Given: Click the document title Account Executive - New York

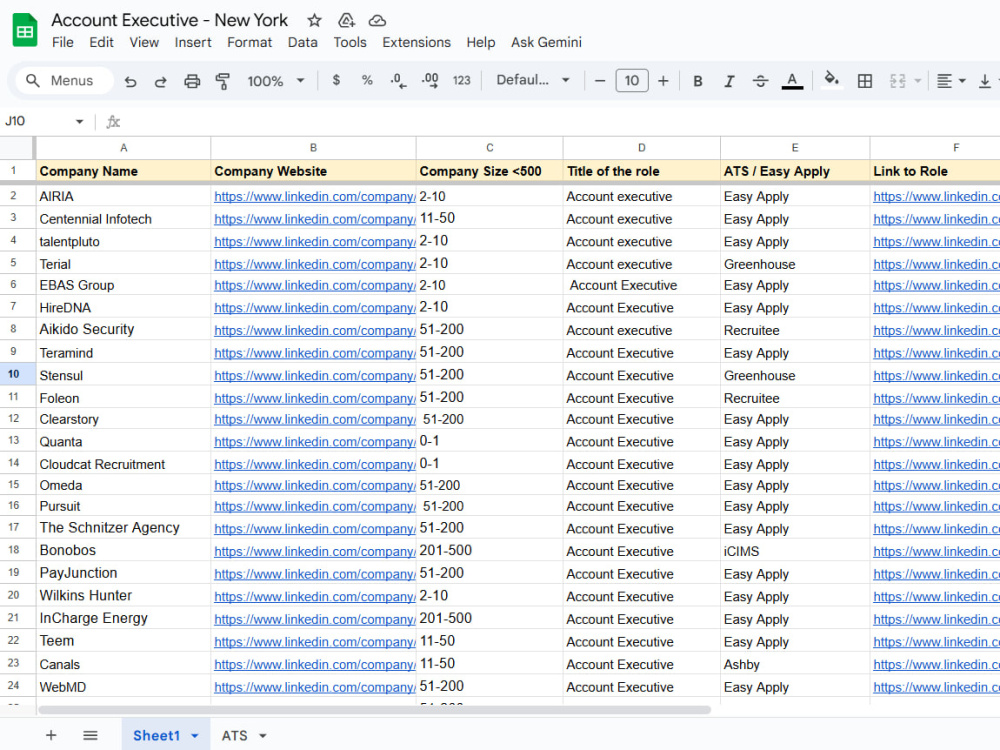Looking at the screenshot, I should (x=170, y=20).
